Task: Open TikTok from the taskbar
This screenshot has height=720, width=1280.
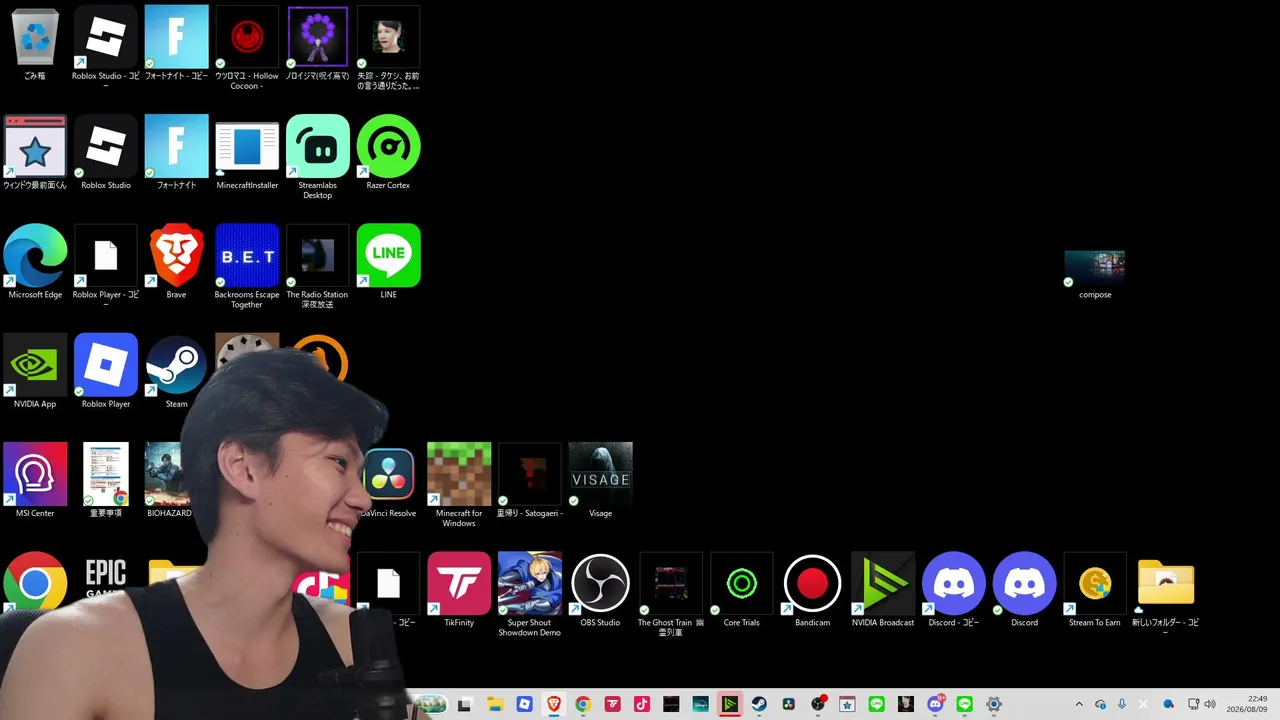Action: coord(642,704)
